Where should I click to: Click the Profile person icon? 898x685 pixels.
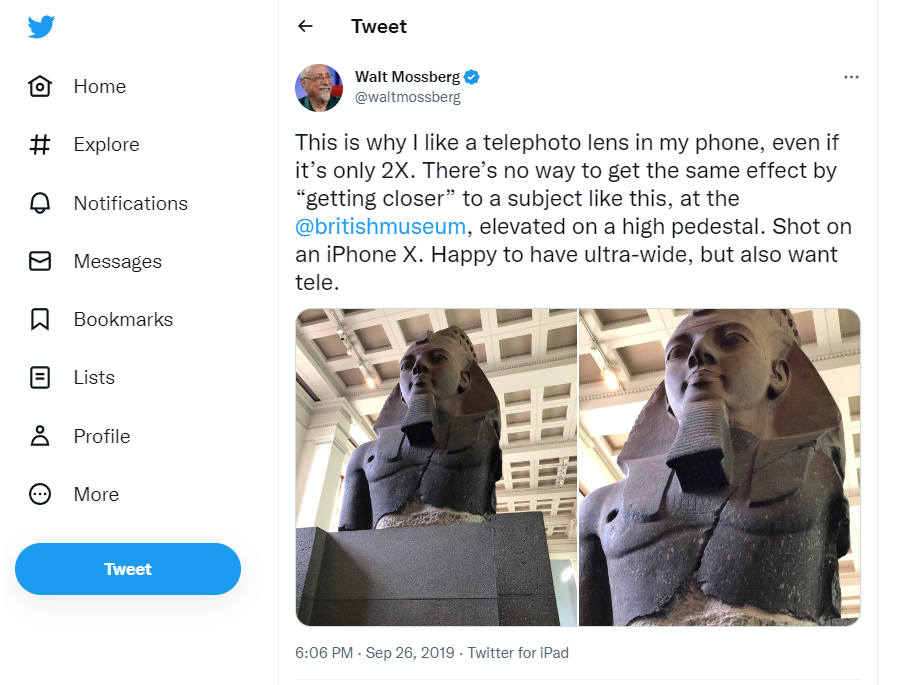(x=40, y=436)
